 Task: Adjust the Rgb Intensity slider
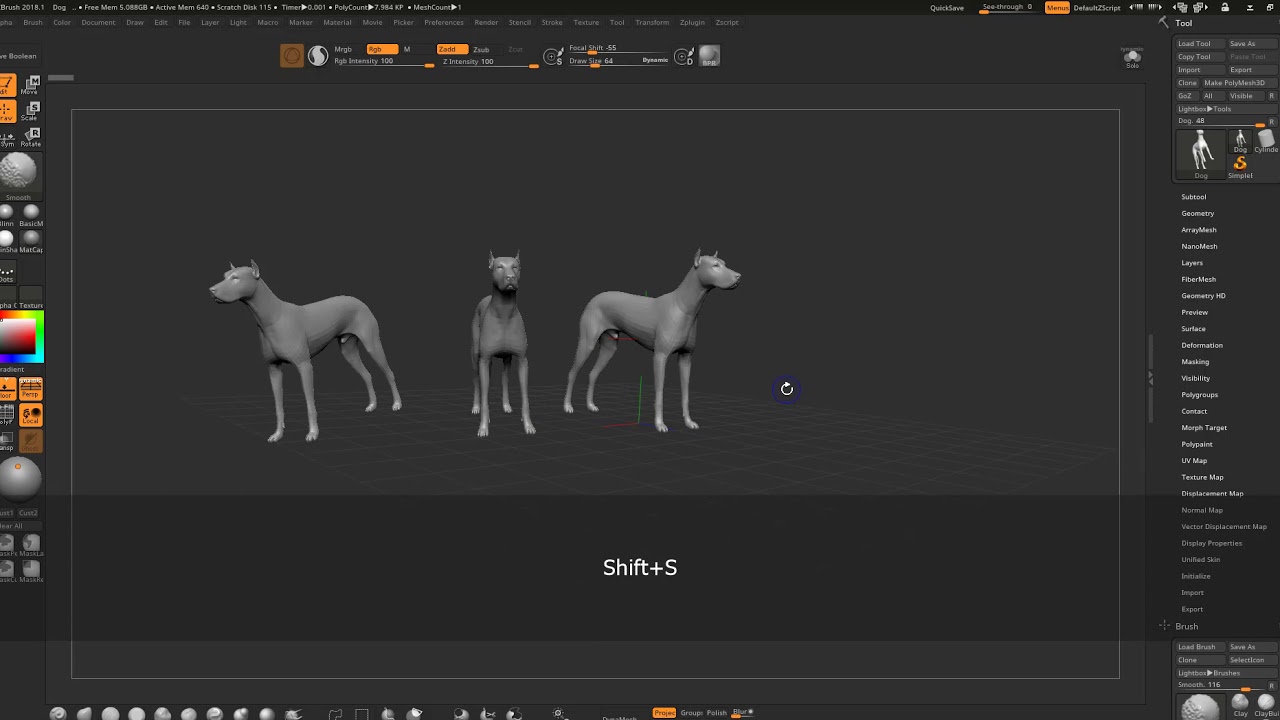tap(384, 62)
